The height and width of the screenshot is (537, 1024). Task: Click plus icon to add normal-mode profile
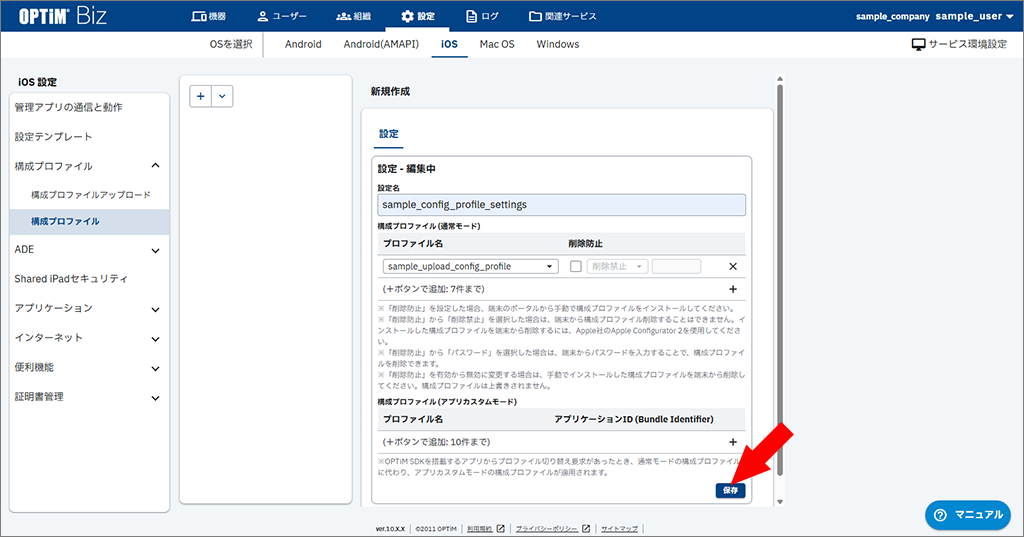pyautogui.click(x=732, y=289)
